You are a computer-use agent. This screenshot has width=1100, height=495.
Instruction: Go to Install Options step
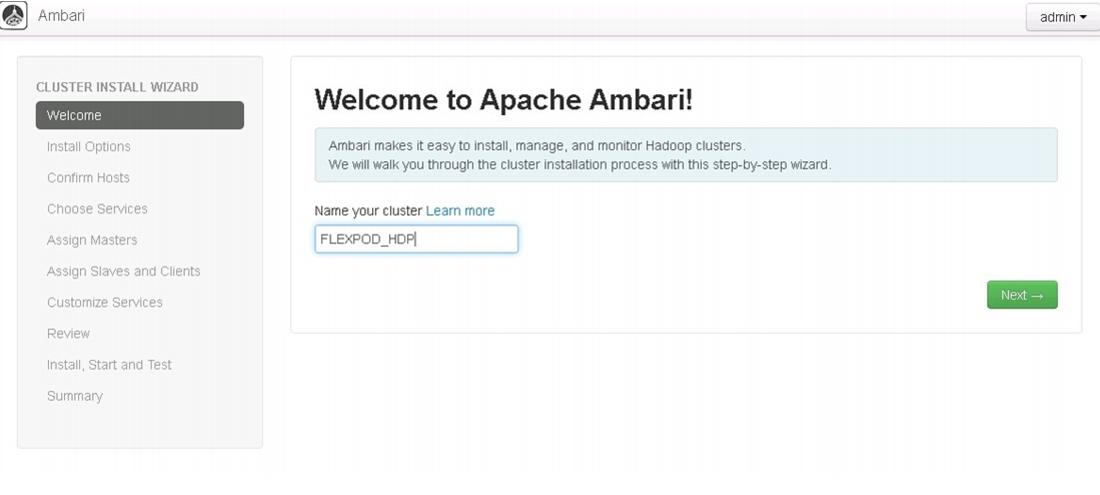pyautogui.click(x=88, y=147)
